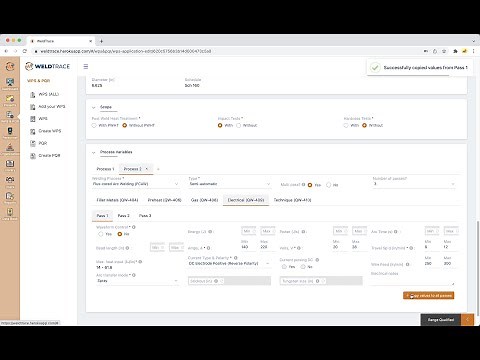
Task: Click the WeldTrace logo in the rail
Action: (x=10, y=66)
